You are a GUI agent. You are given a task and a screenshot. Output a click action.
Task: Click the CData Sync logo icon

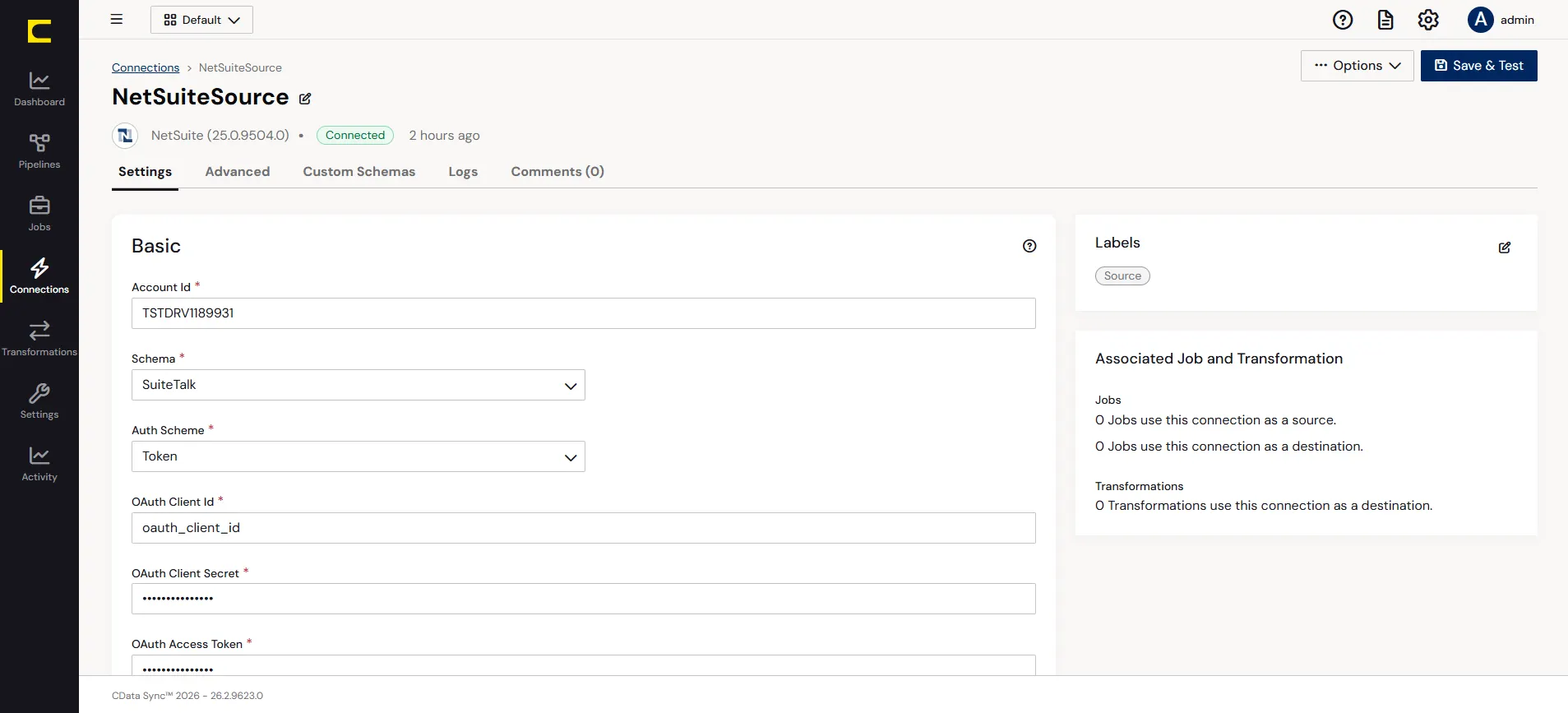tap(39, 31)
